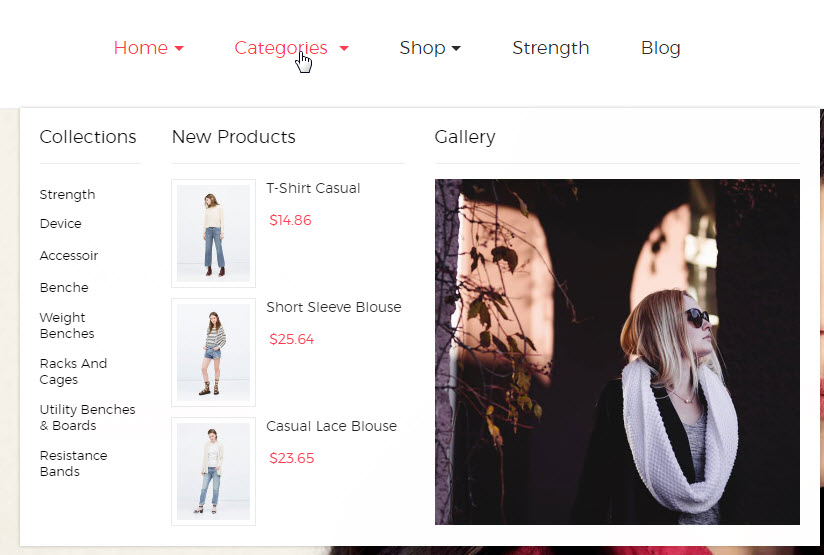Select Strength in the Collections list
Image resolution: width=824 pixels, height=555 pixels.
pyautogui.click(x=67, y=194)
